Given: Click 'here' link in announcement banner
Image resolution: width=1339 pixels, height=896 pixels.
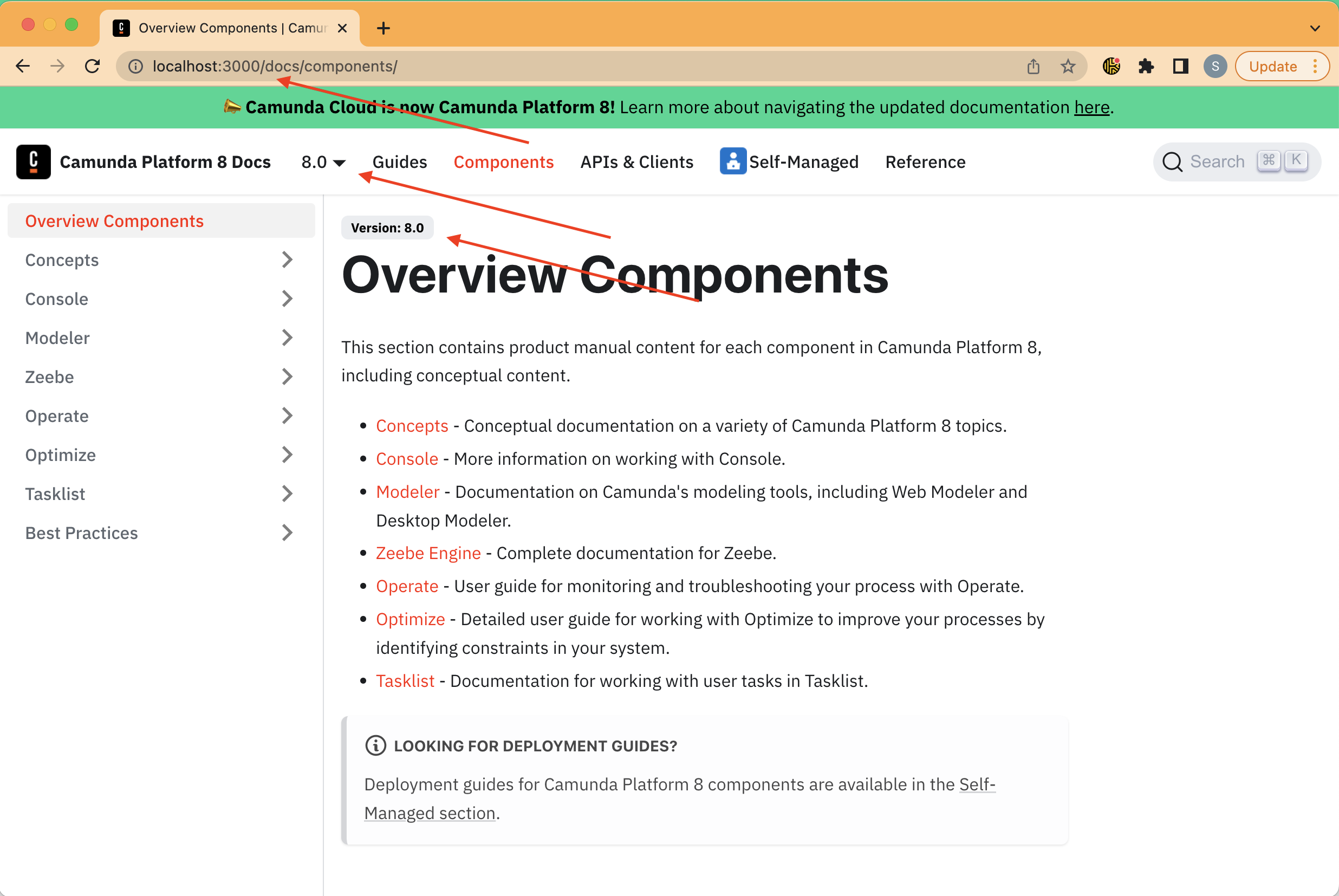Looking at the screenshot, I should point(1091,107).
